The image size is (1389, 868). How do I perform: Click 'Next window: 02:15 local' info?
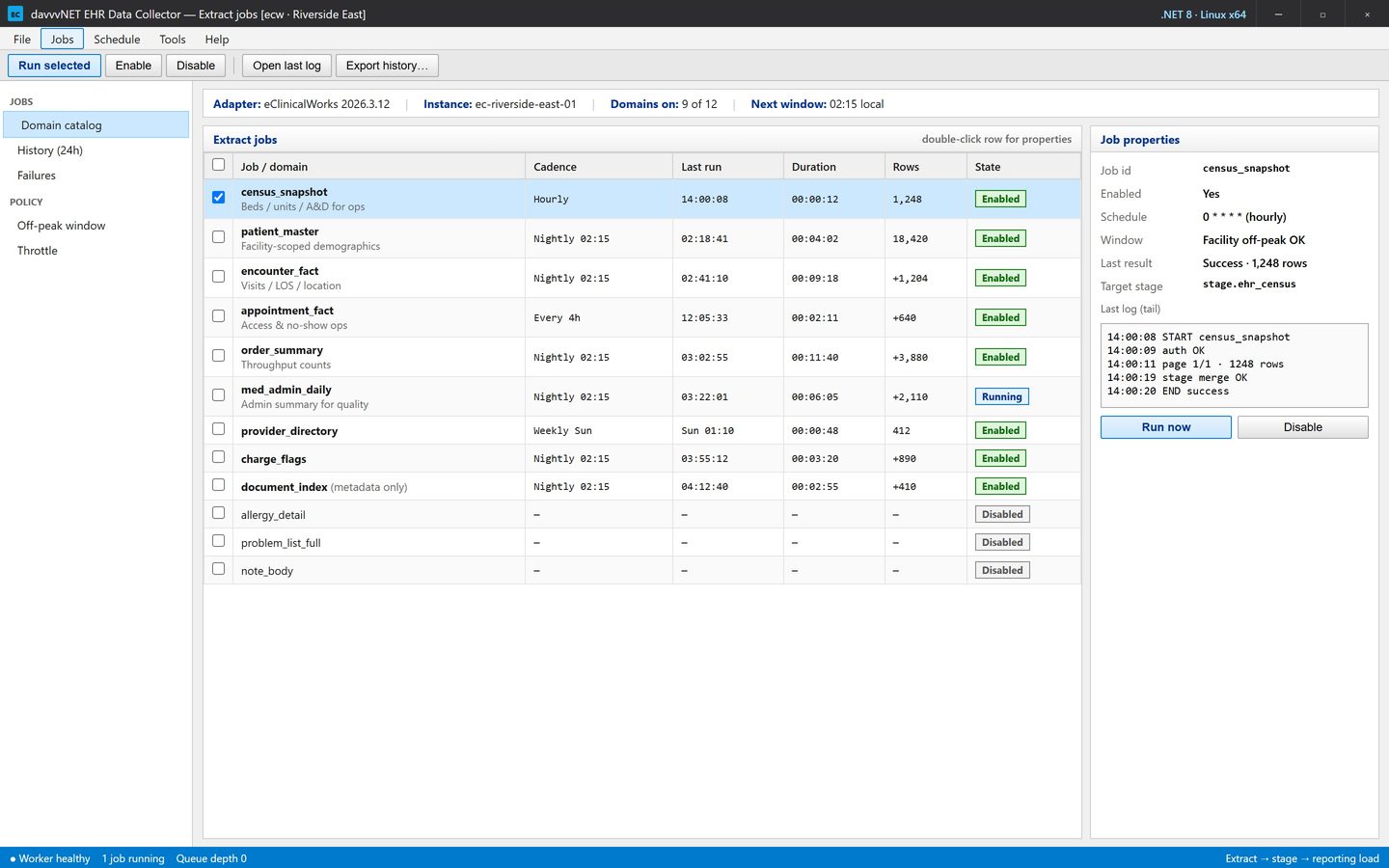(817, 104)
